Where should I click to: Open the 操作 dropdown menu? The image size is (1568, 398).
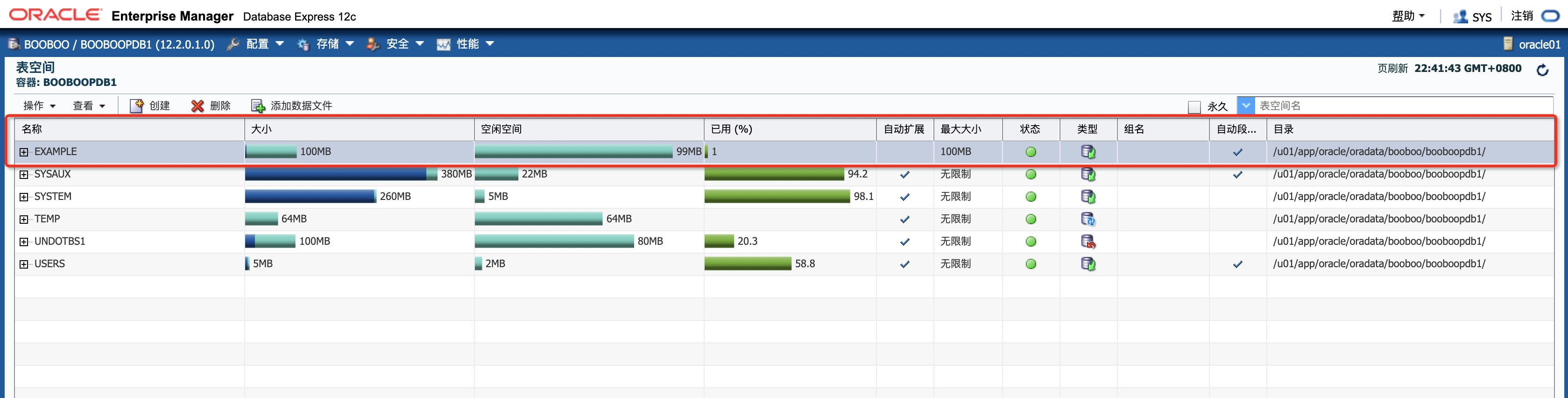point(39,106)
